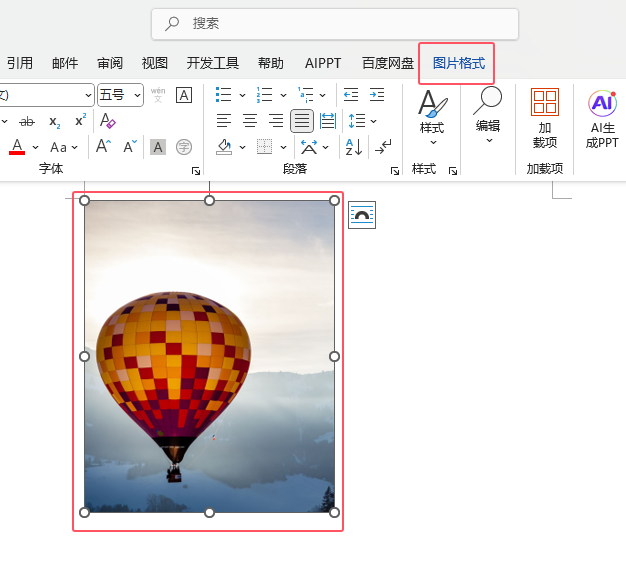Open the 开发工具 tab

tap(213, 63)
